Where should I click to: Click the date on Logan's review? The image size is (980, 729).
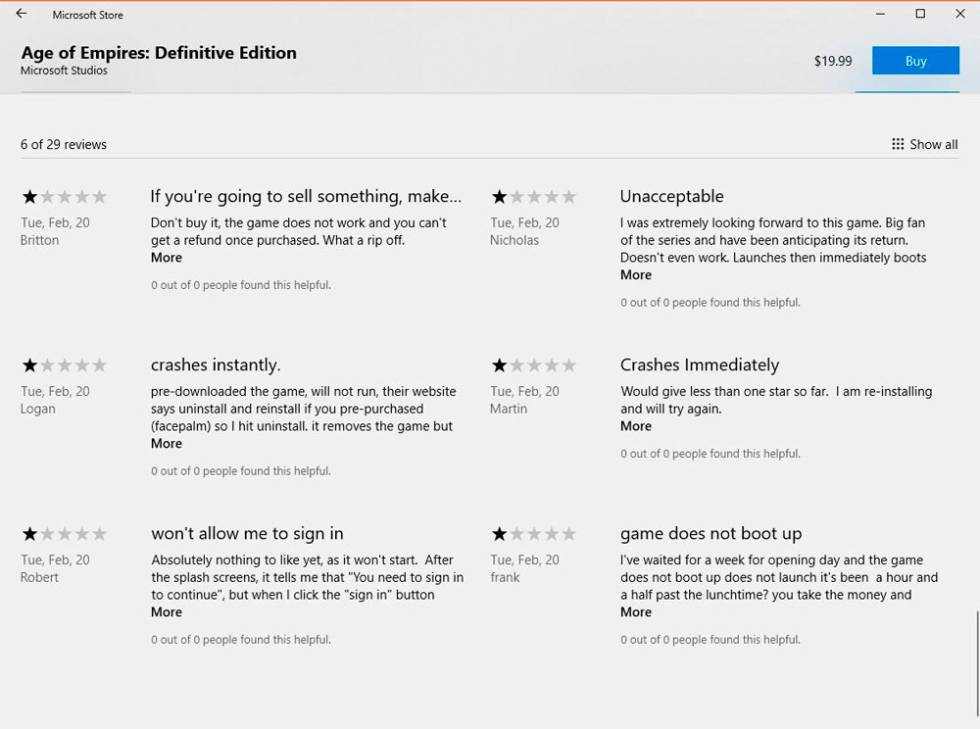(x=55, y=391)
